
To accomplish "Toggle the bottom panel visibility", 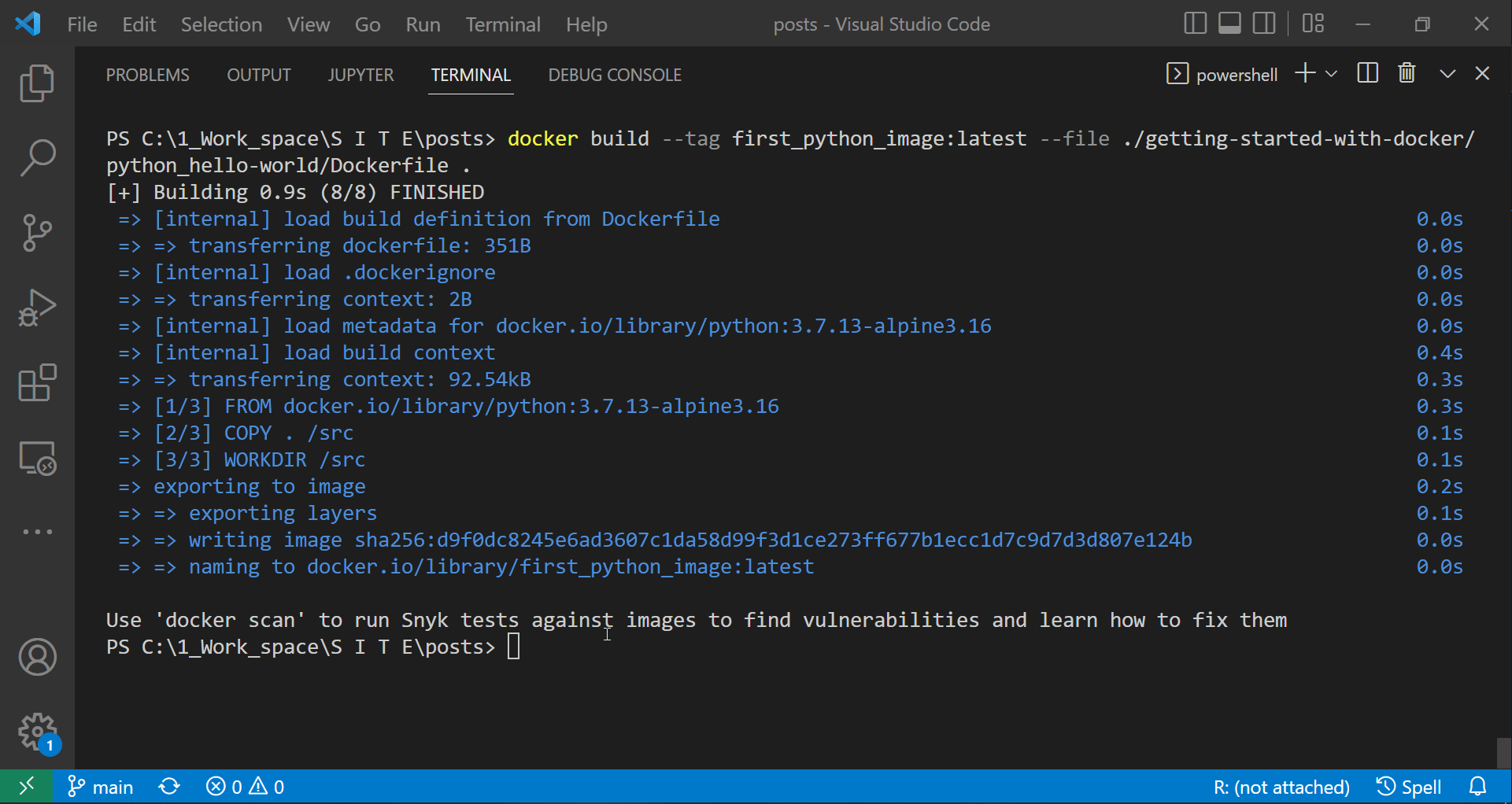I will coord(1229,24).
